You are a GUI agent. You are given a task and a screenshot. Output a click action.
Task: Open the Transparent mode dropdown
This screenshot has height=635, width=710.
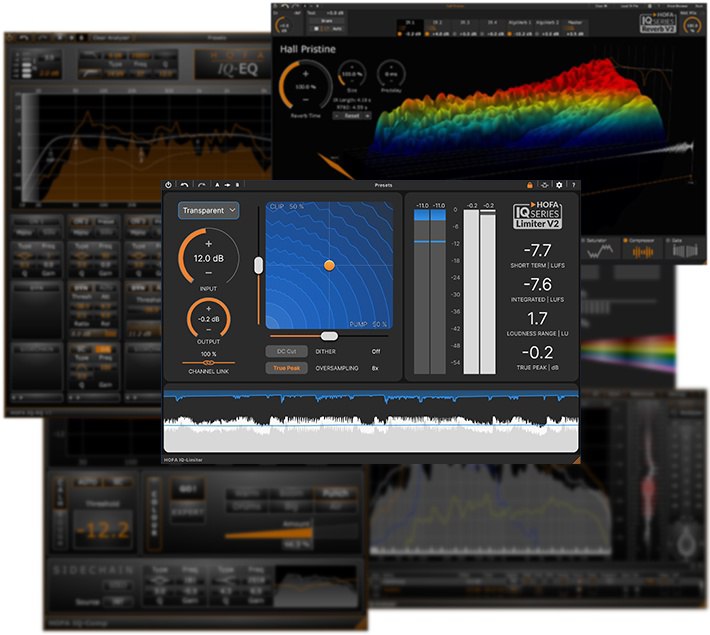tap(209, 210)
